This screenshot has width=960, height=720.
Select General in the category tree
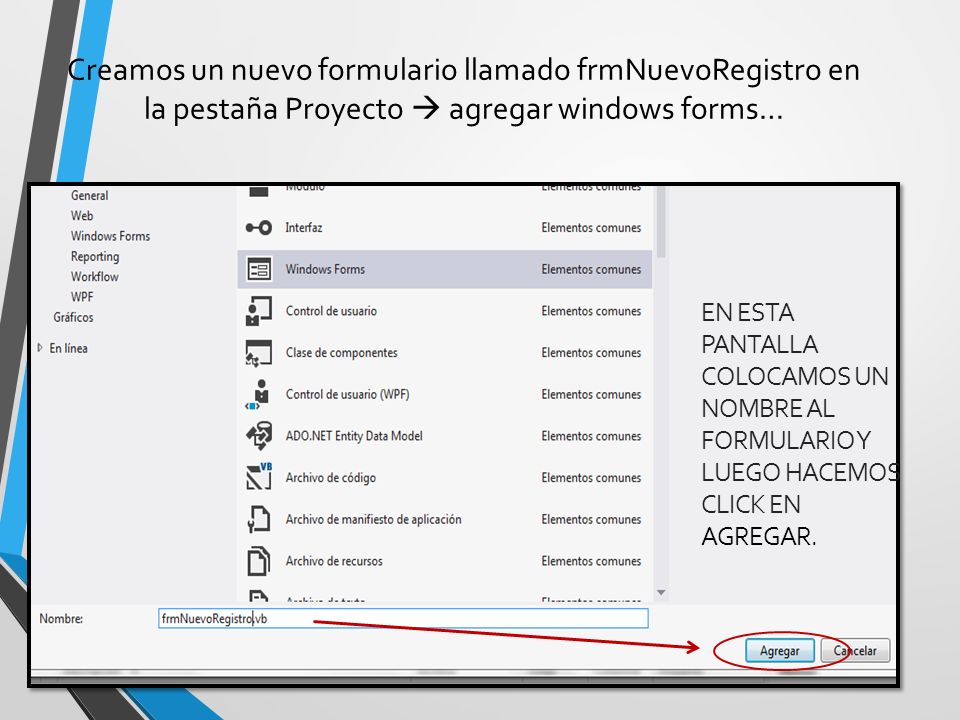(x=89, y=195)
